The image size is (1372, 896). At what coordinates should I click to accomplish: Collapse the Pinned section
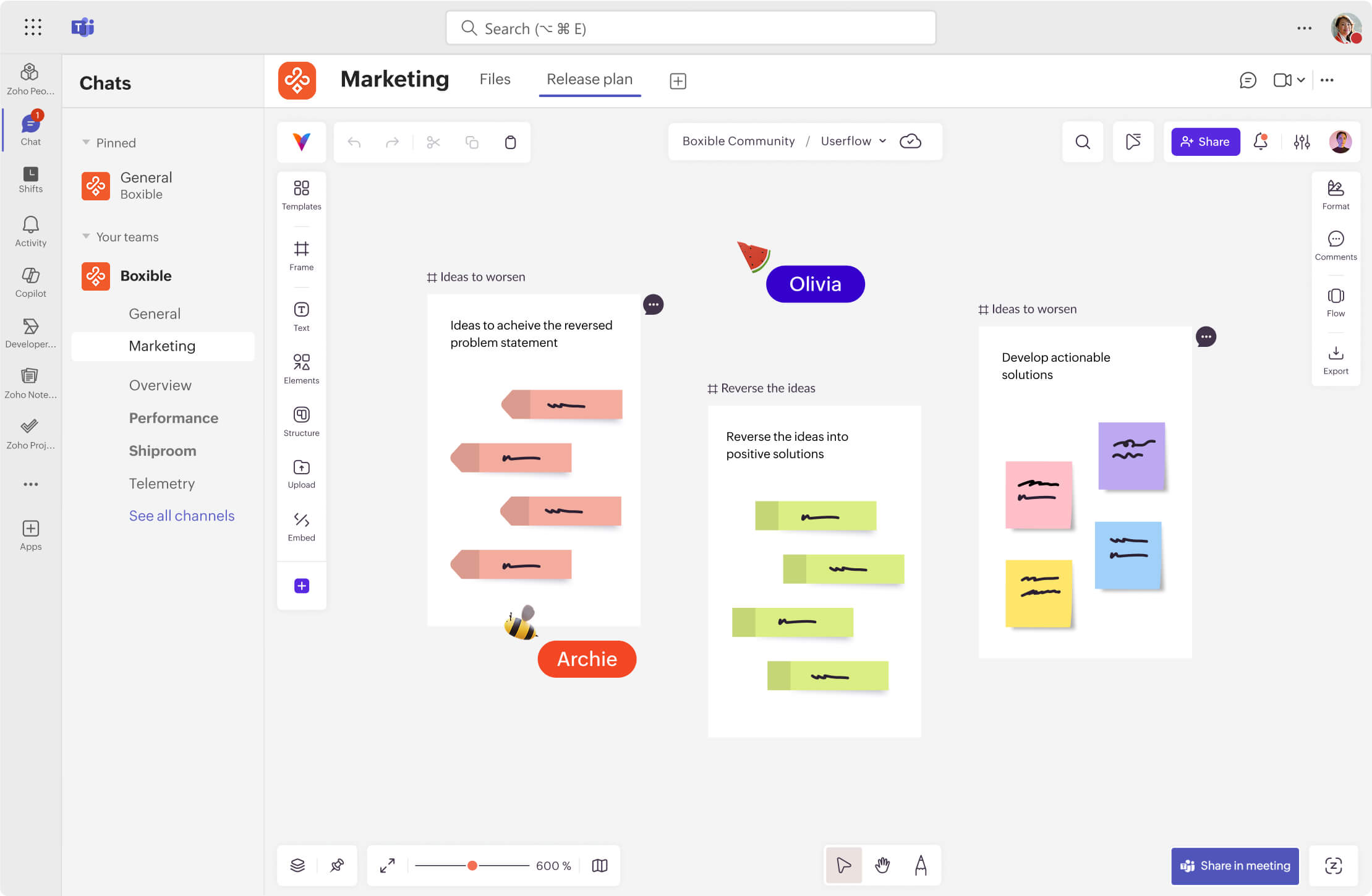86,143
